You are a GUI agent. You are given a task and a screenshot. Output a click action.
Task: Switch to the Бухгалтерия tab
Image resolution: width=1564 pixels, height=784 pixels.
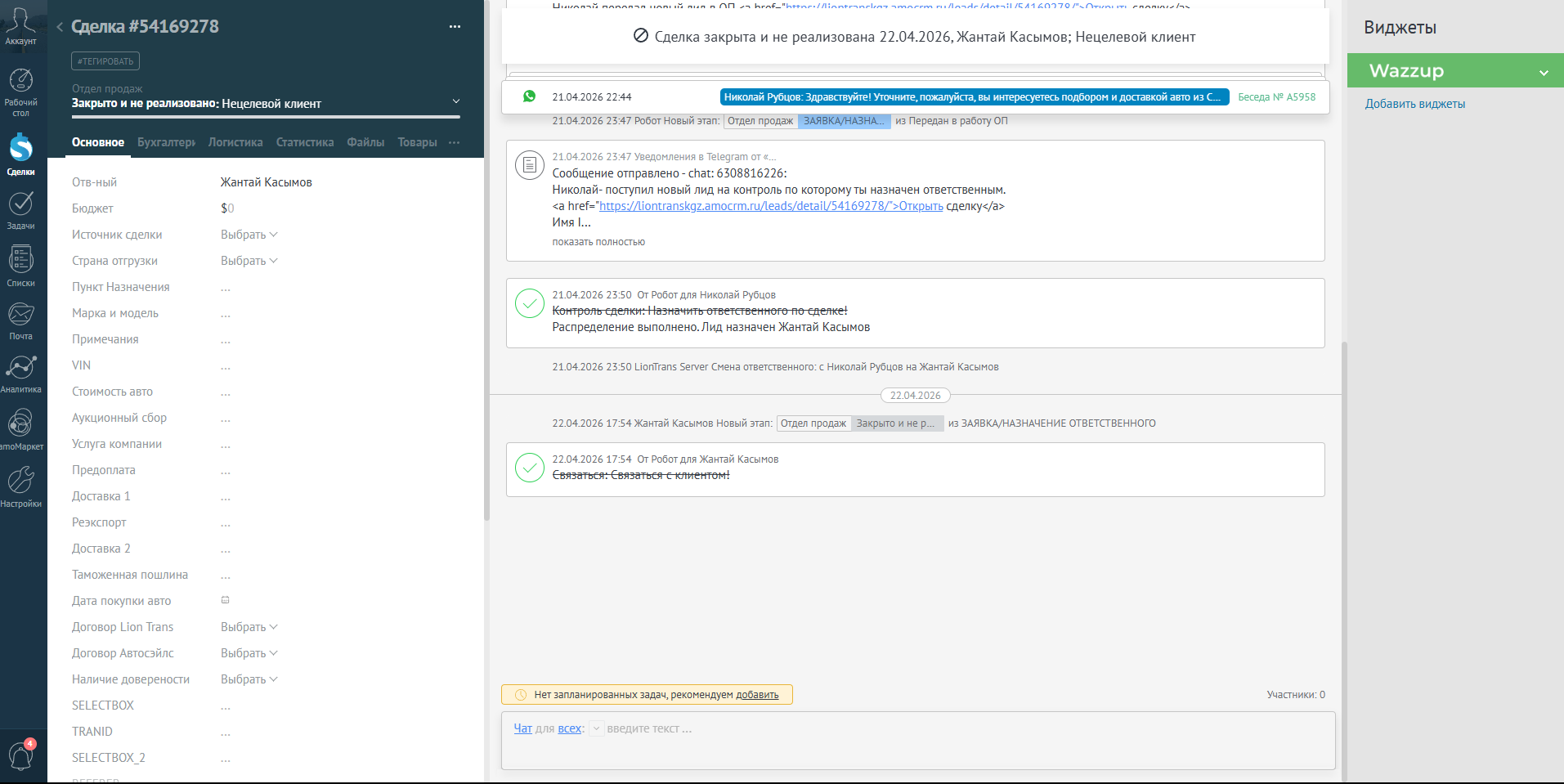167,142
